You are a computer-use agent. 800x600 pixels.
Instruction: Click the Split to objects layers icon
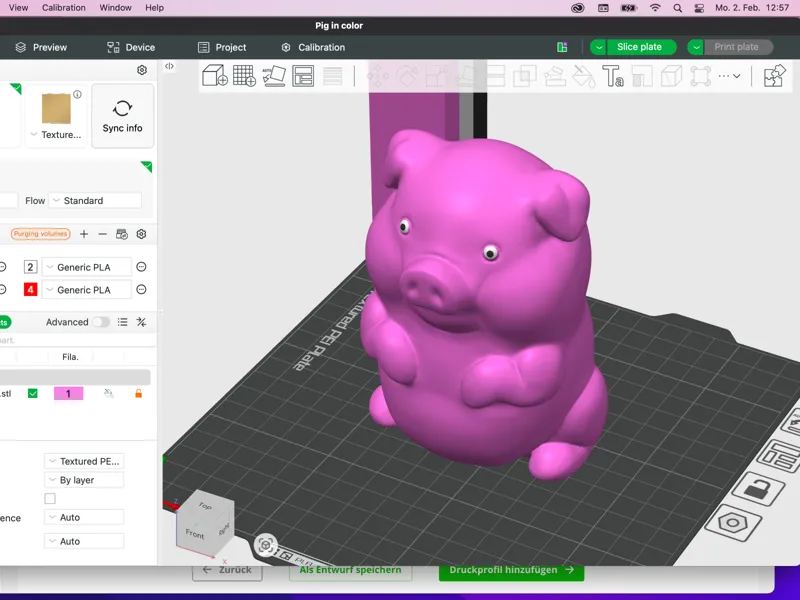(333, 76)
